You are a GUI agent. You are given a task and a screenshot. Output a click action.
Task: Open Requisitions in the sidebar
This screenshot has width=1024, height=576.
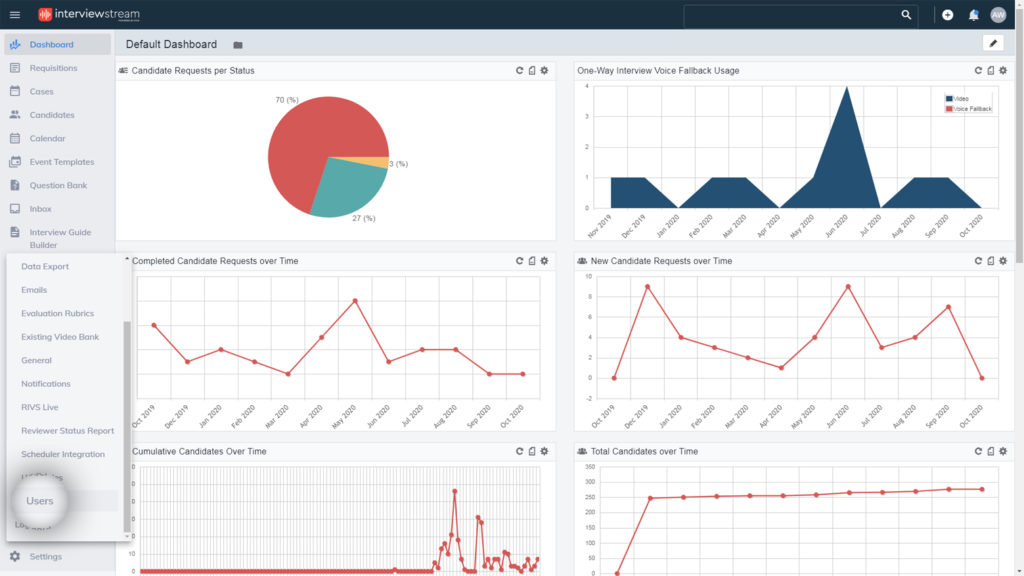pos(55,67)
